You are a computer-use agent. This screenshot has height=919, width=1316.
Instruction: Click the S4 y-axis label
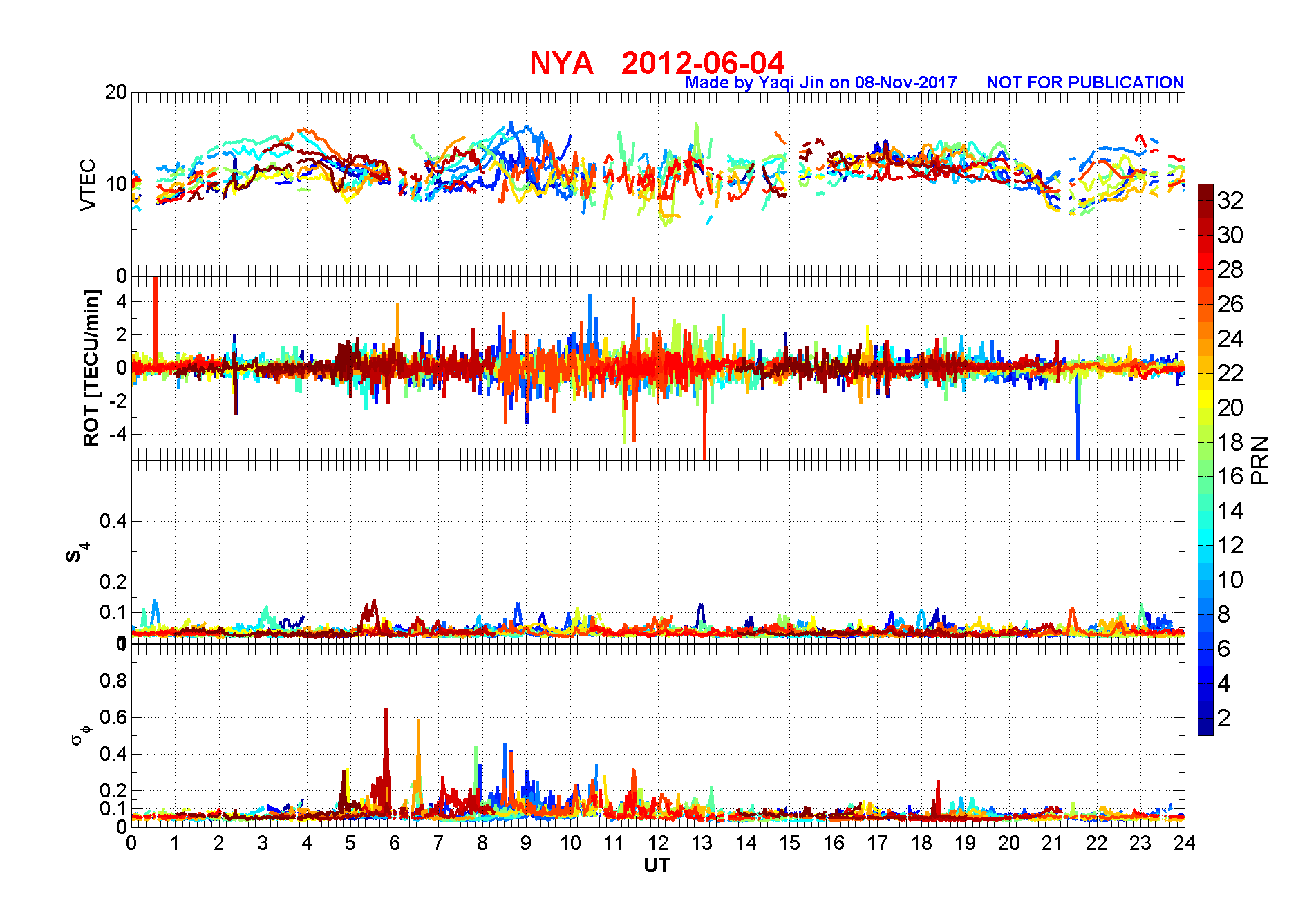tap(77, 553)
